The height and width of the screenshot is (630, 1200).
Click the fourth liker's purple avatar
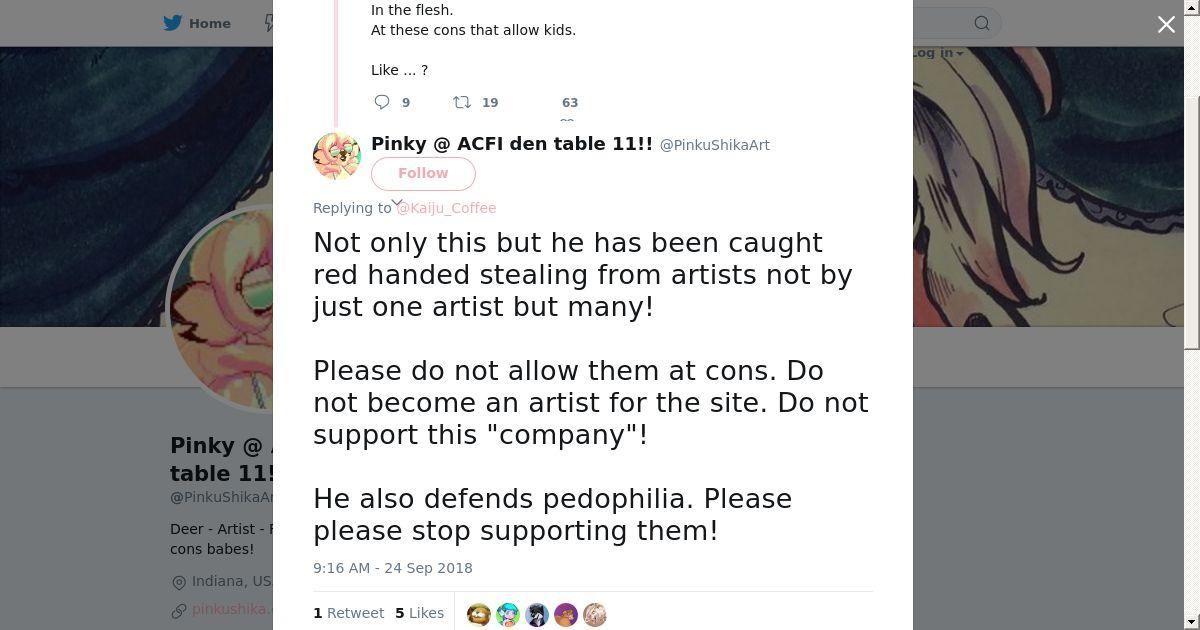click(566, 614)
